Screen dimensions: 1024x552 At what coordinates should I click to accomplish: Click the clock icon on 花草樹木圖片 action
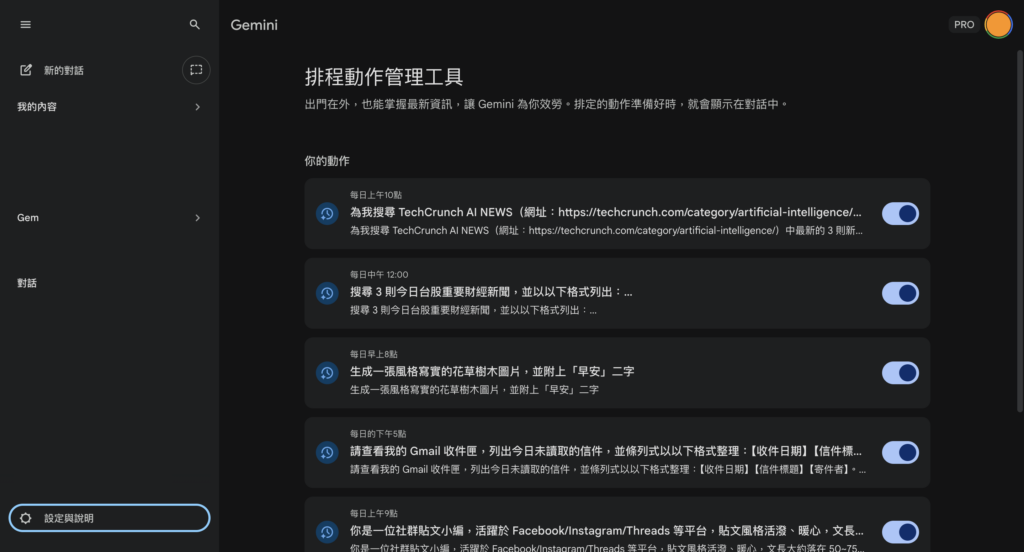coord(327,373)
